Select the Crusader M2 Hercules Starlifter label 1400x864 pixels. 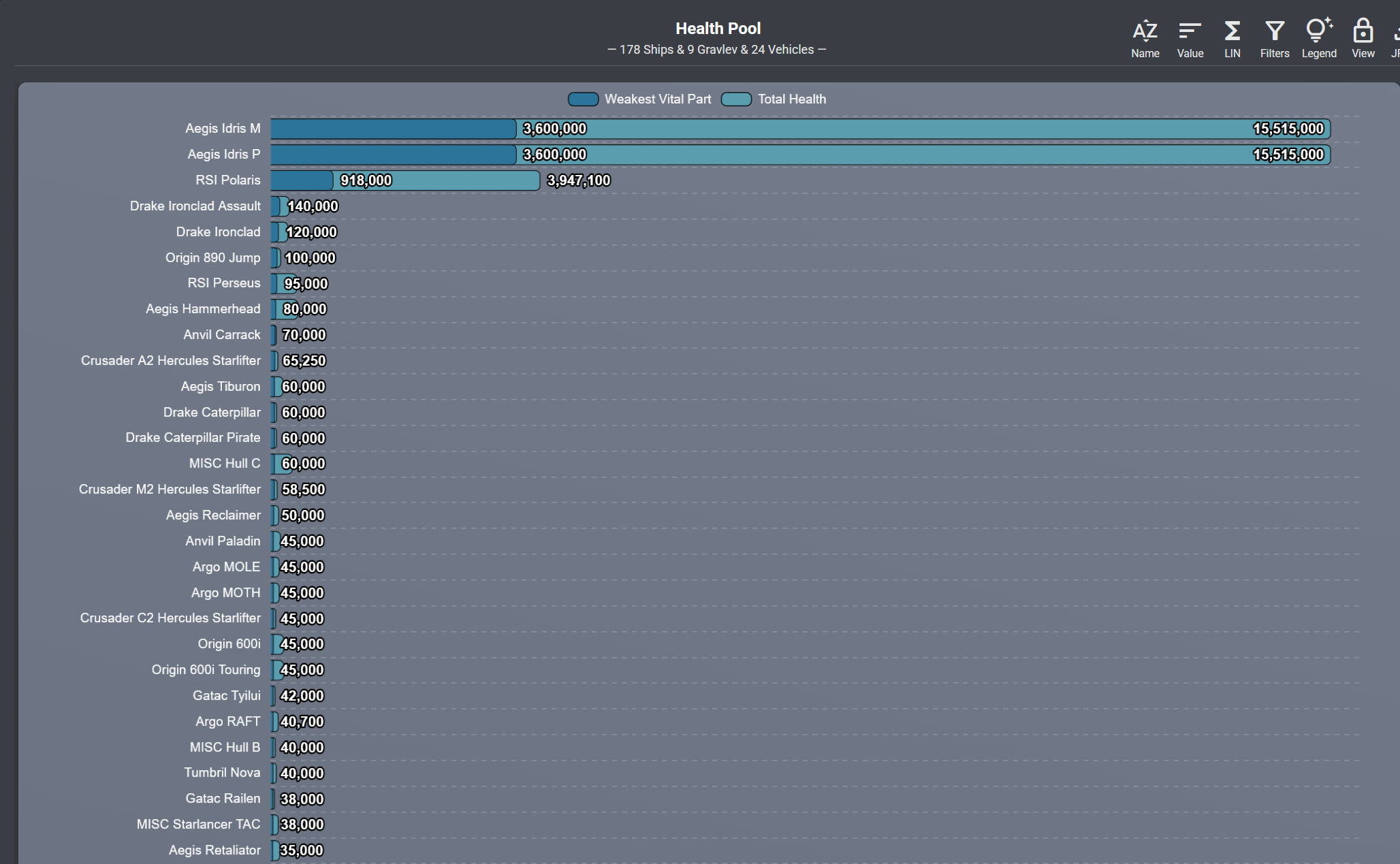coord(170,490)
